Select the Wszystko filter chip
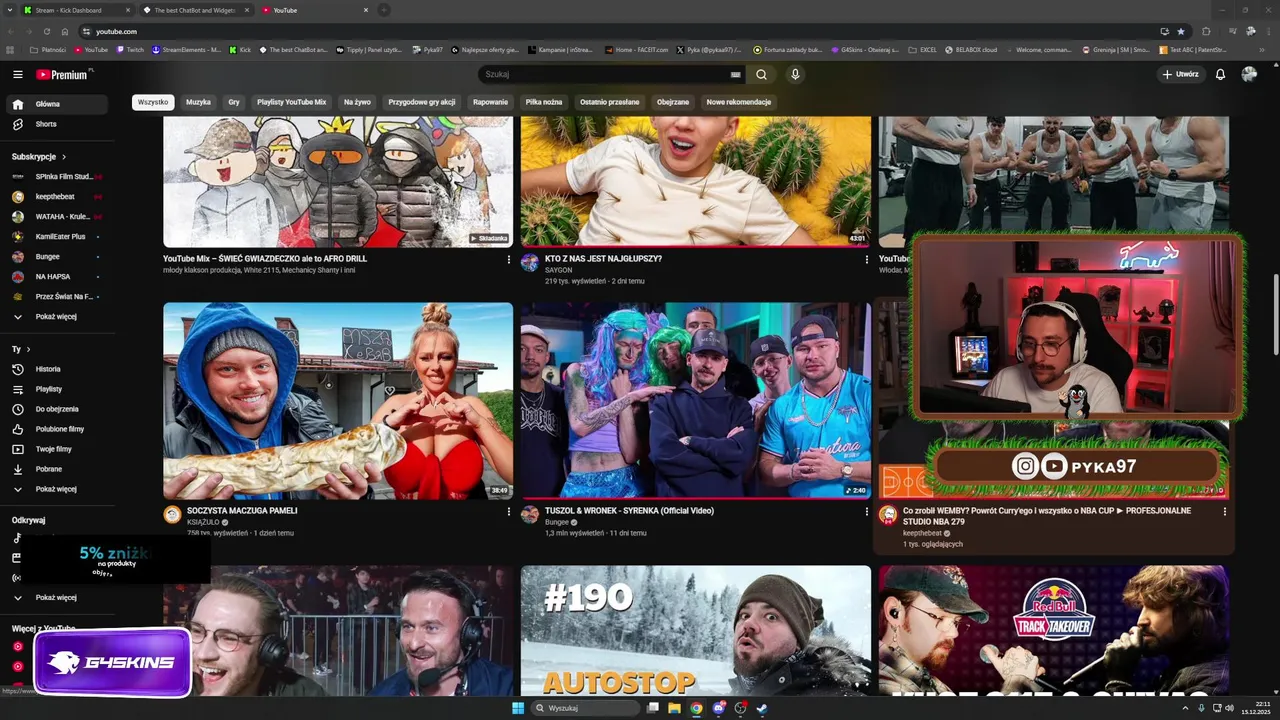This screenshot has height=720, width=1280. [x=153, y=102]
